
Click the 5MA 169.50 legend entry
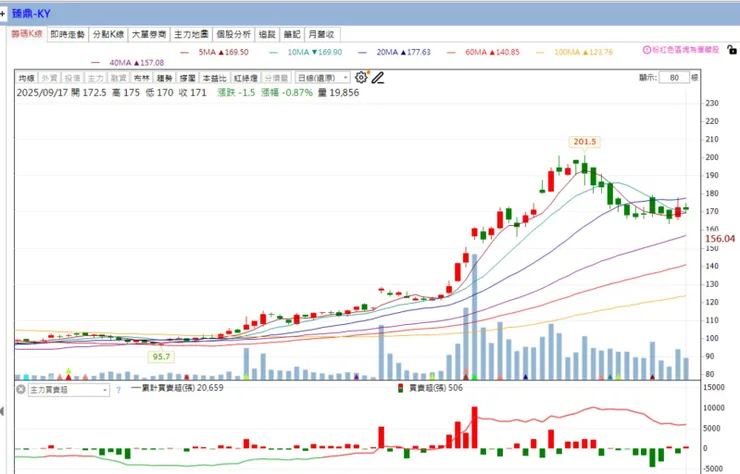coord(215,52)
